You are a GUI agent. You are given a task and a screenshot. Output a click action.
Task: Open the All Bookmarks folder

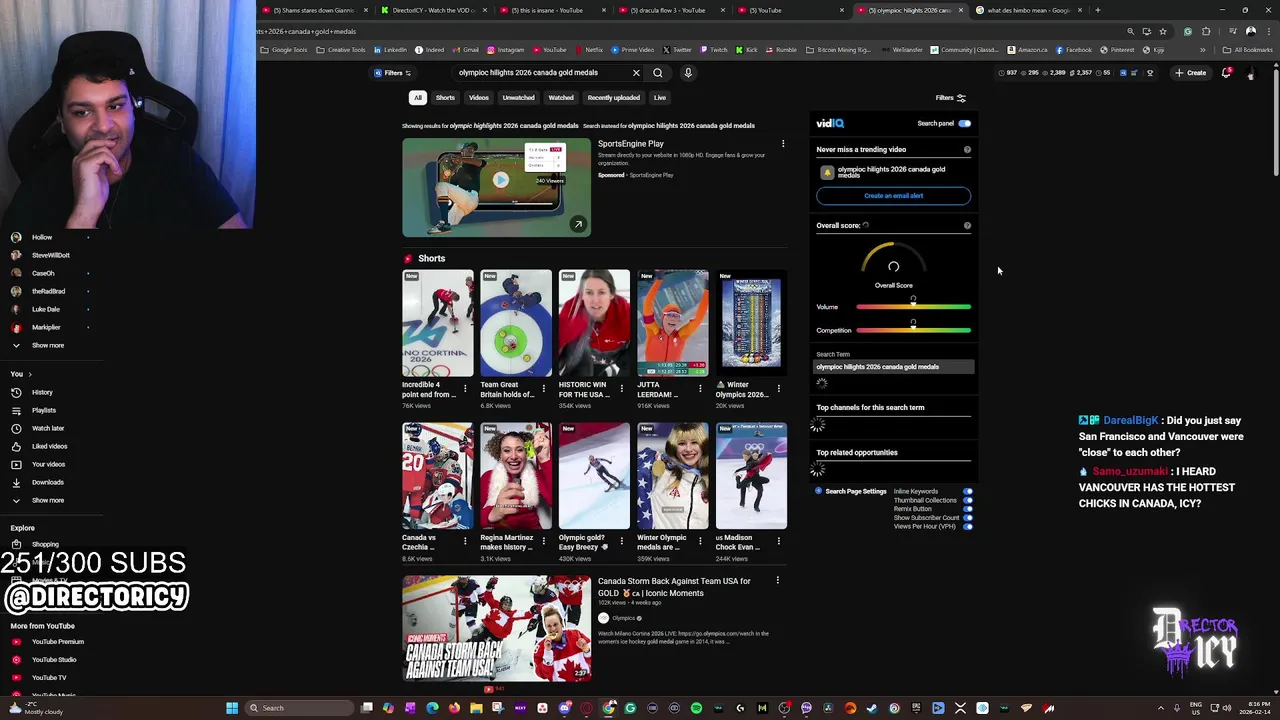(x=1248, y=50)
